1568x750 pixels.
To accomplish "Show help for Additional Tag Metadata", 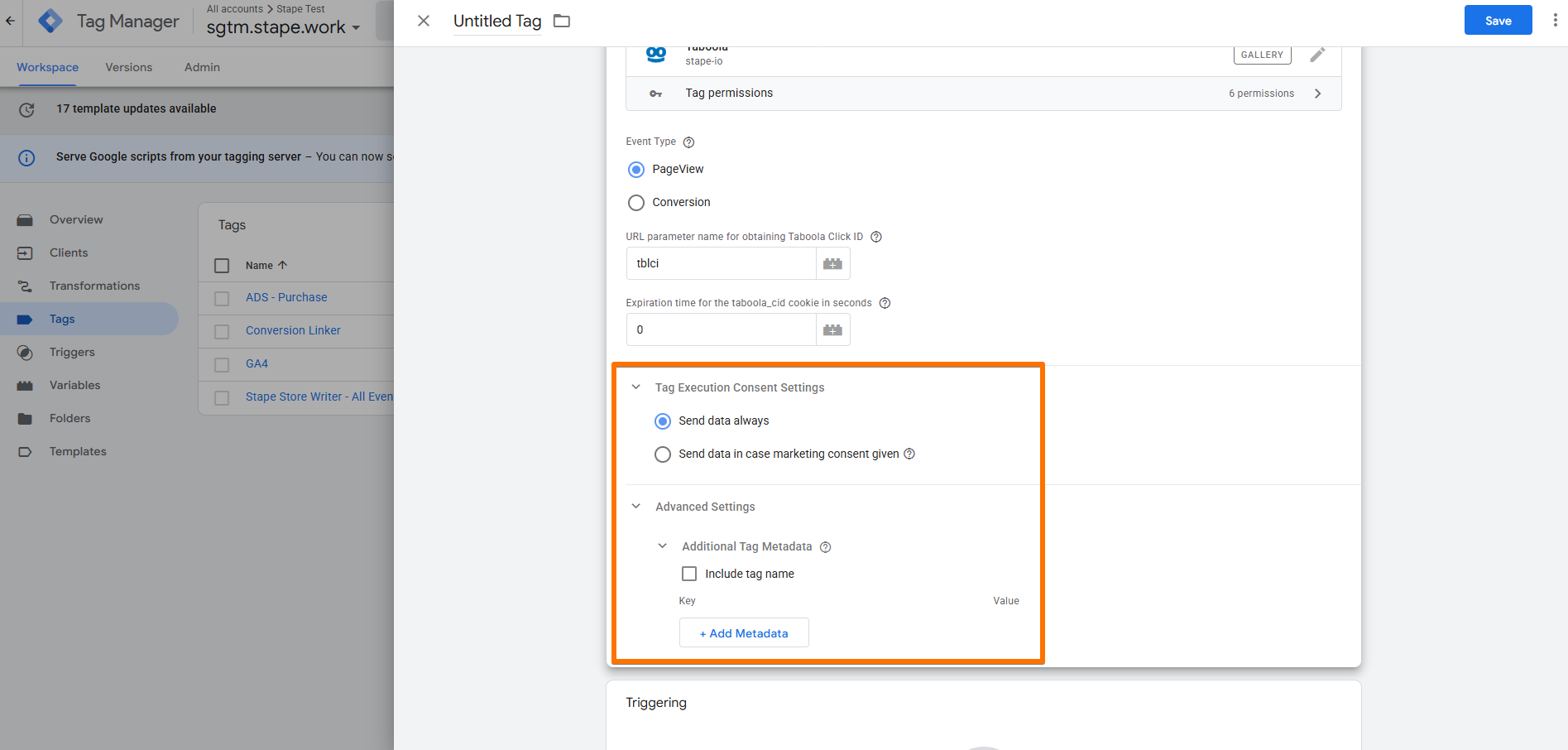I will (x=825, y=547).
